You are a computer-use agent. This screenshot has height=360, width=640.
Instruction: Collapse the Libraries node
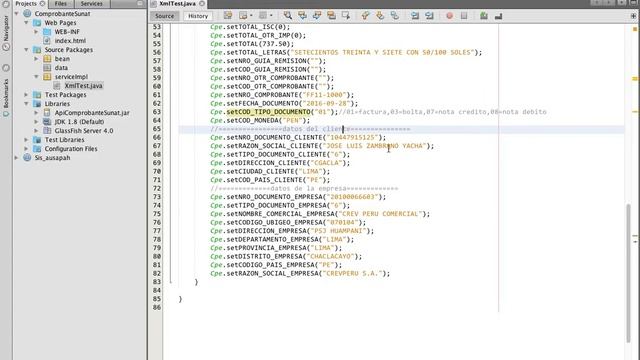[27, 104]
